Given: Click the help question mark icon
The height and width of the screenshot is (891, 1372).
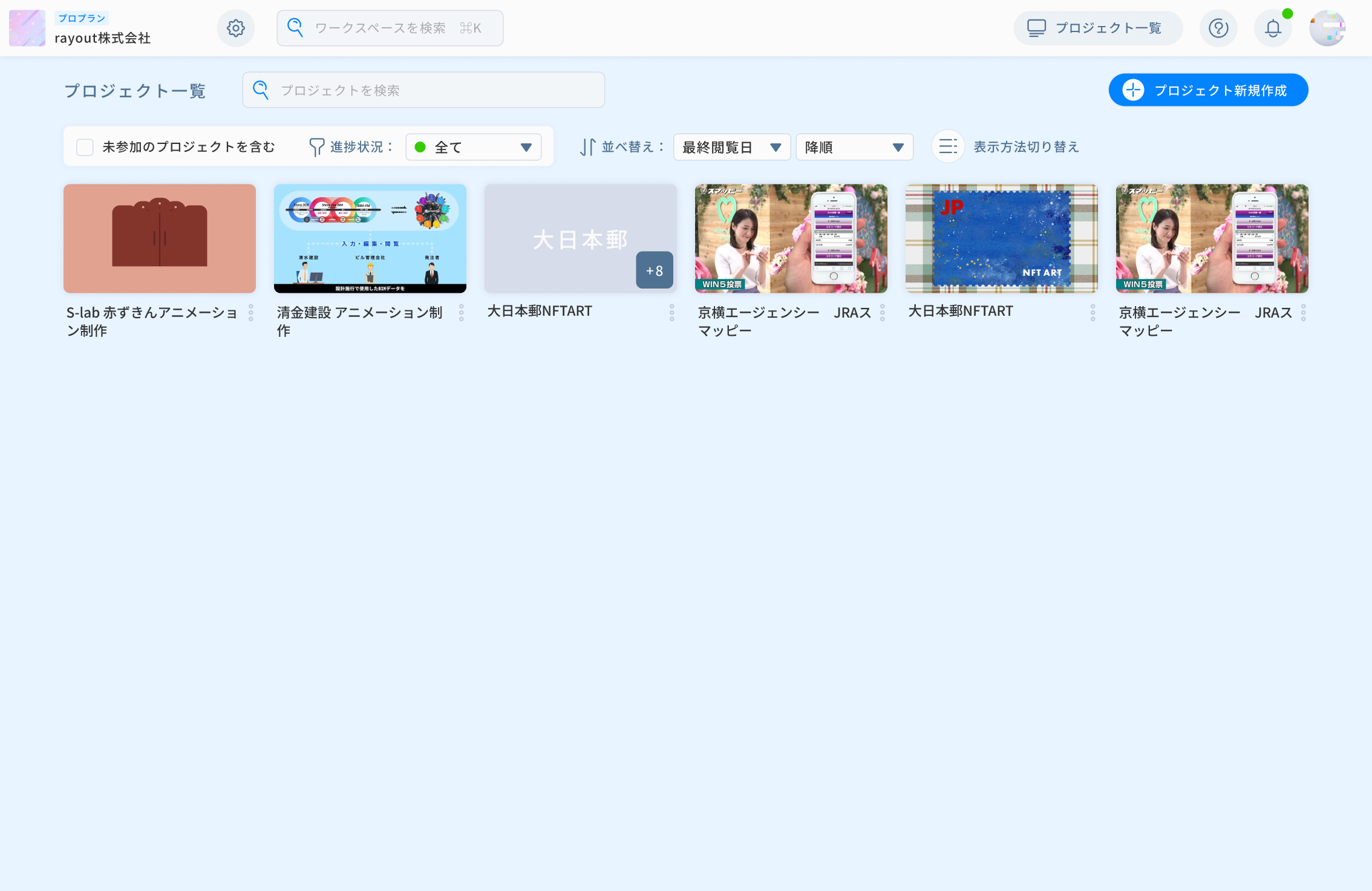Looking at the screenshot, I should click(x=1218, y=28).
